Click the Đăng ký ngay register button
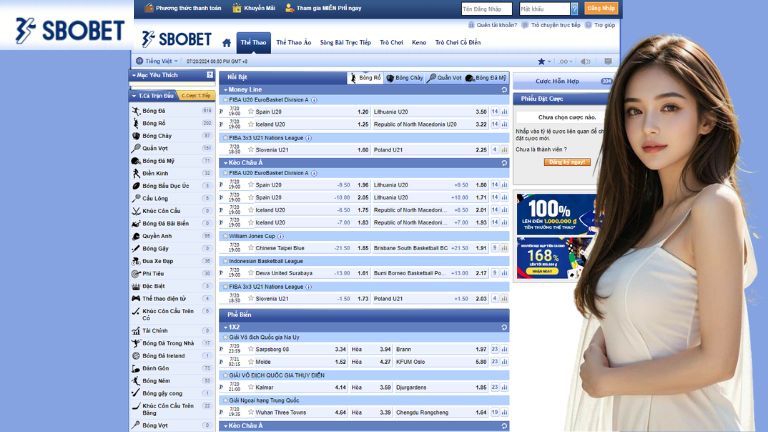 click(x=567, y=162)
